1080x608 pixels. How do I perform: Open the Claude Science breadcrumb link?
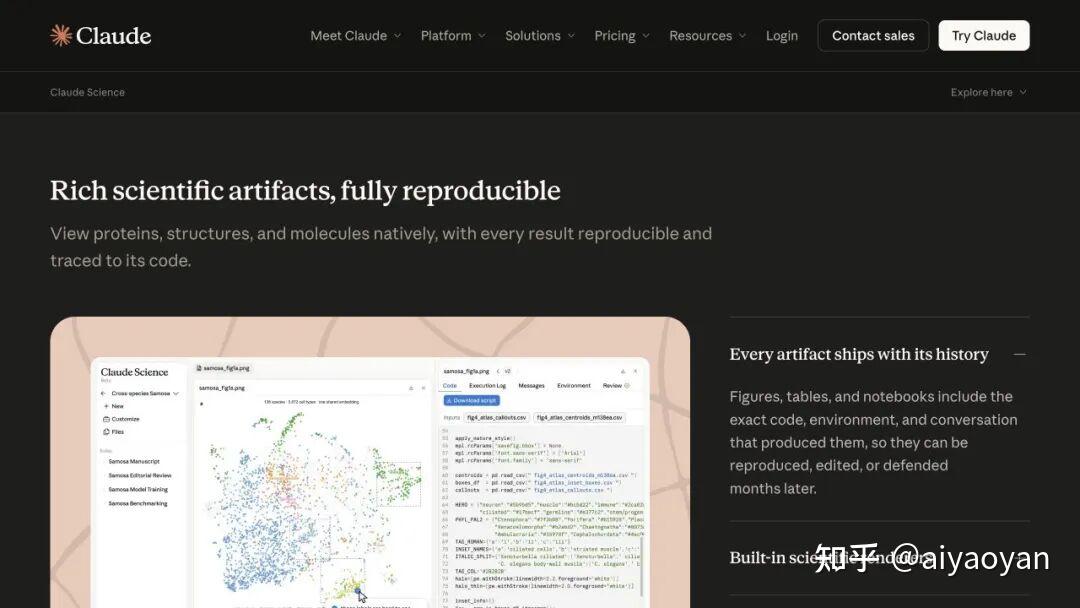coord(87,92)
